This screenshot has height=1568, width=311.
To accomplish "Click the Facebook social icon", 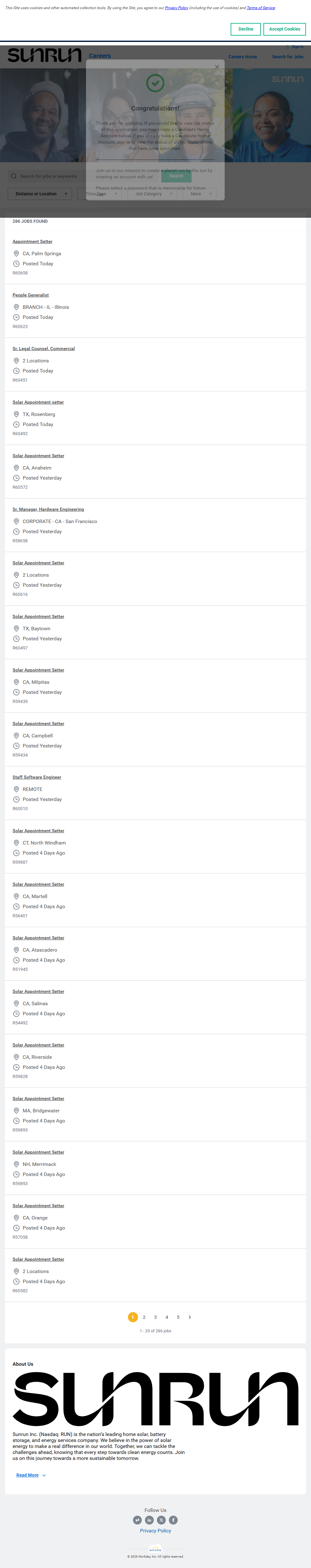I will pyautogui.click(x=173, y=1520).
